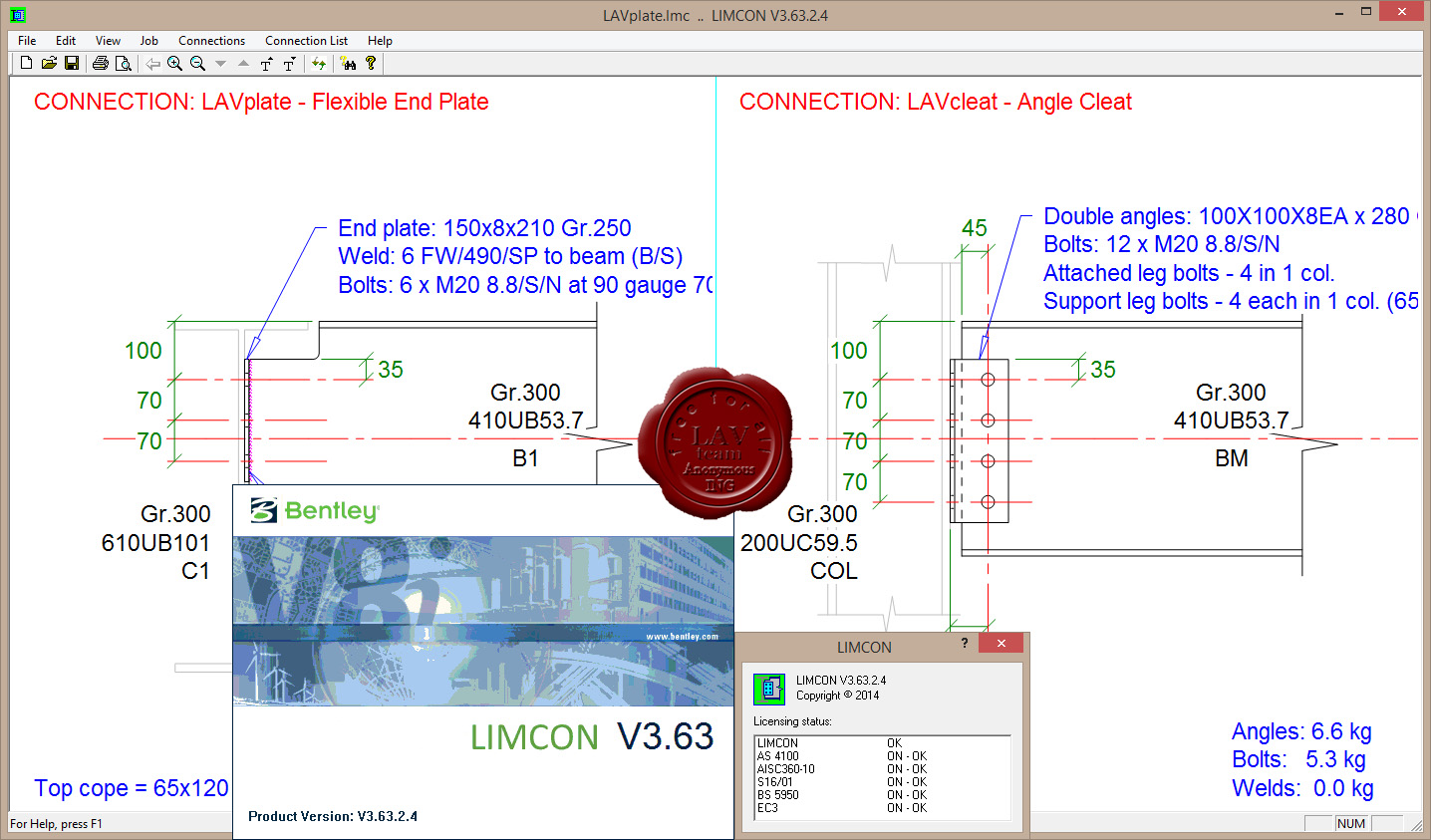Click the New file toolbar icon
This screenshot has width=1431, height=840.
click(27, 63)
